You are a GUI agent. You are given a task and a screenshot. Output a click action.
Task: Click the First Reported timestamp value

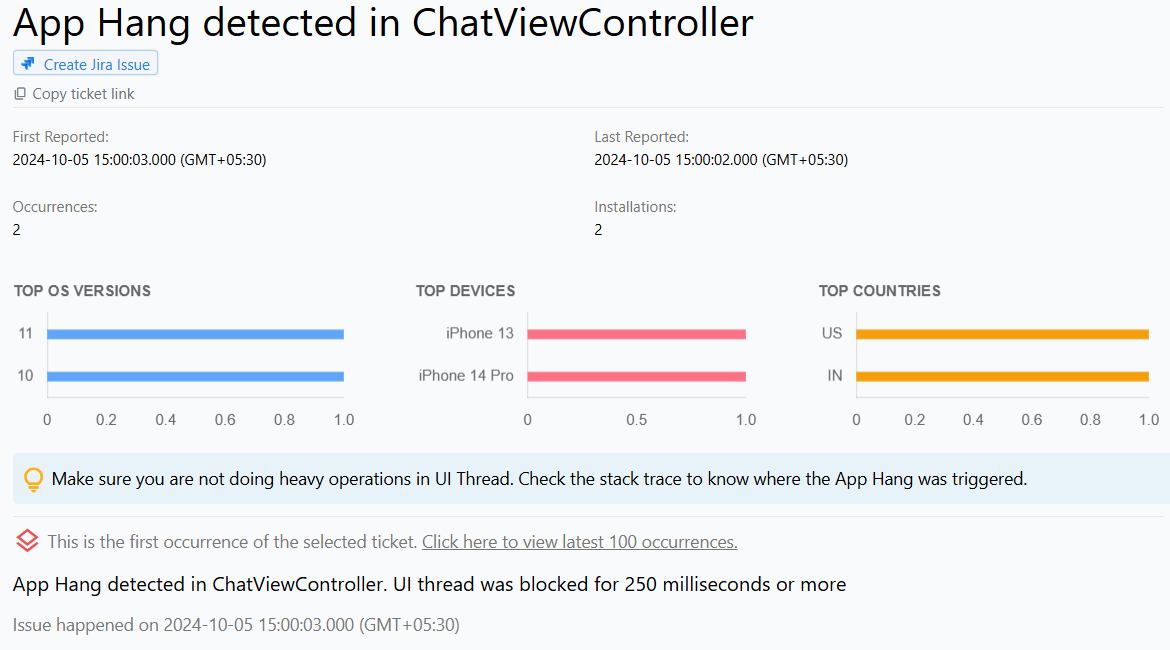[x=139, y=160]
